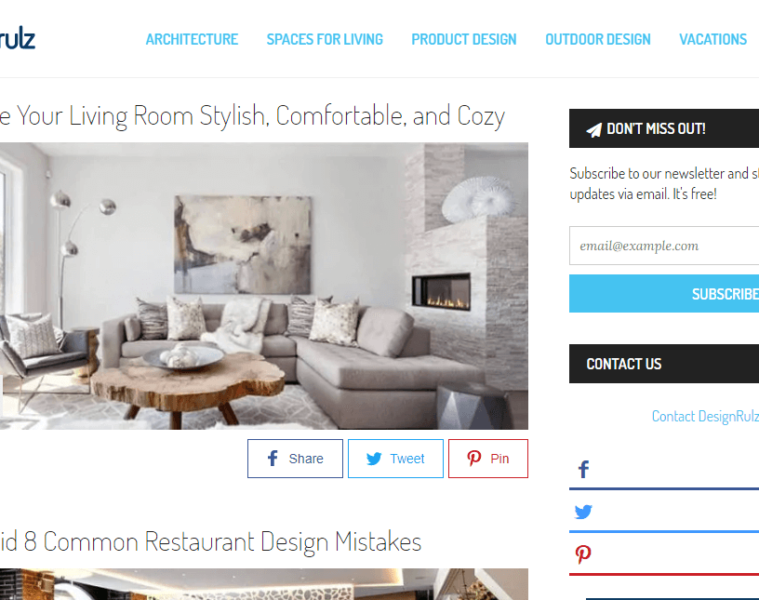
Task: Focus the newsletter email input field
Action: [x=664, y=245]
